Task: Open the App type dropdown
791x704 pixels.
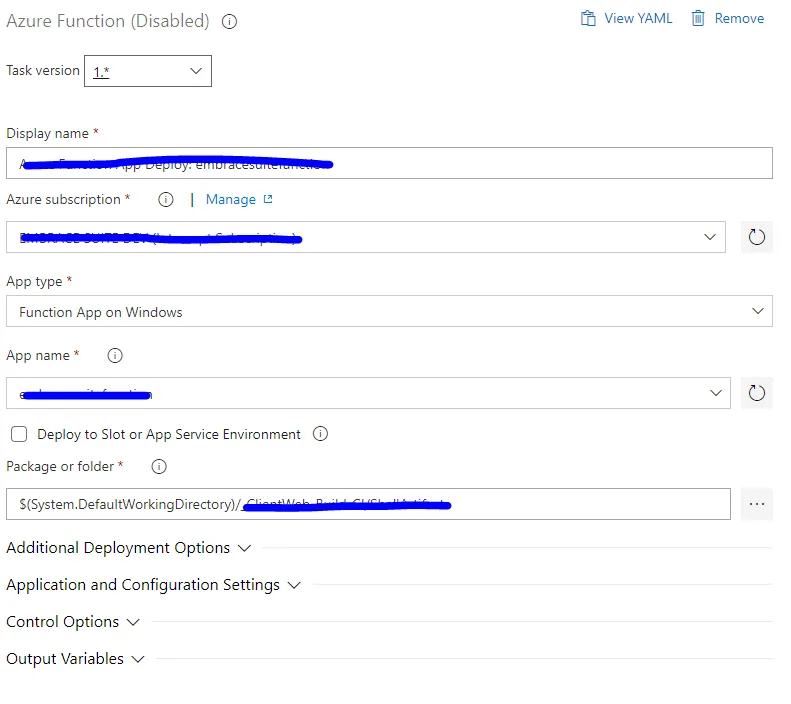Action: (x=389, y=312)
